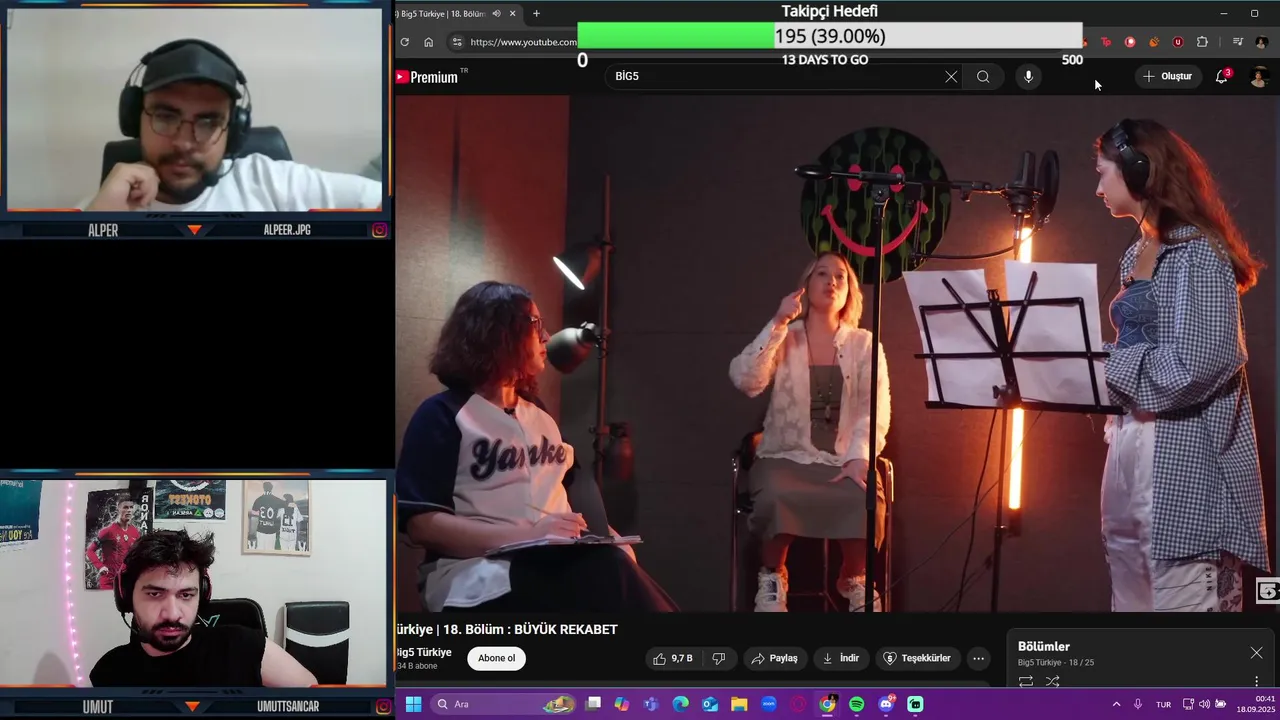Start voice search with microphone icon

pos(1028,76)
